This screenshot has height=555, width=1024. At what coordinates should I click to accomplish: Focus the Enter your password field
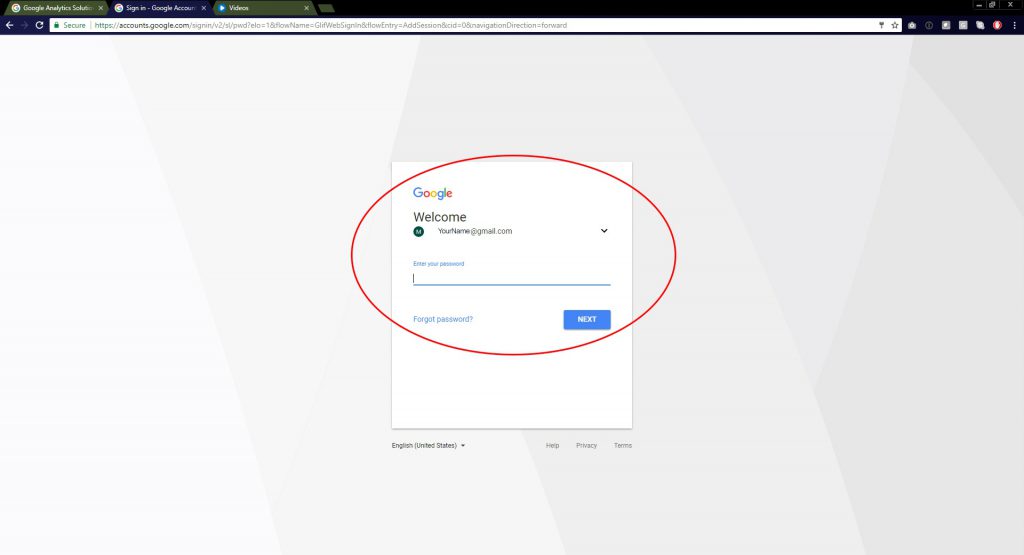click(511, 278)
